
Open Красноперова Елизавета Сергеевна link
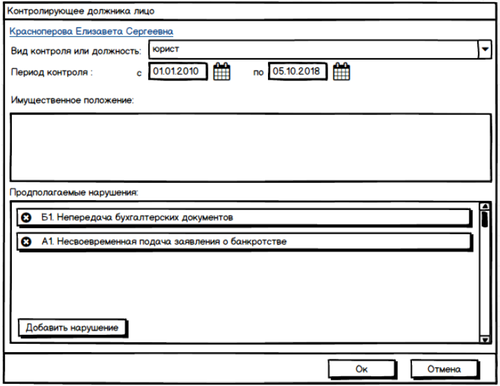click(91, 31)
